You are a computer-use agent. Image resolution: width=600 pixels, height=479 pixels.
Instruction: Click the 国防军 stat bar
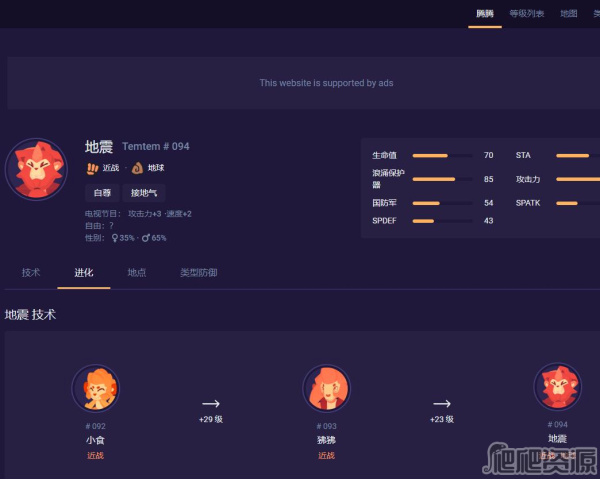[x=442, y=203]
